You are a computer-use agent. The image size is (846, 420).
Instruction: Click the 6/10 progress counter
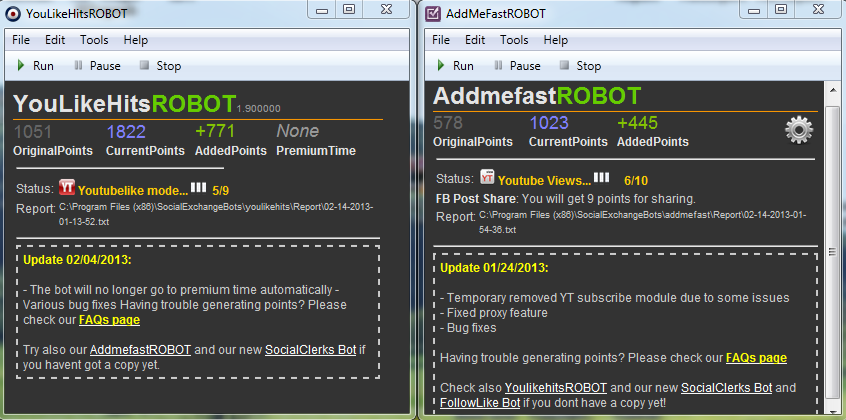point(636,180)
